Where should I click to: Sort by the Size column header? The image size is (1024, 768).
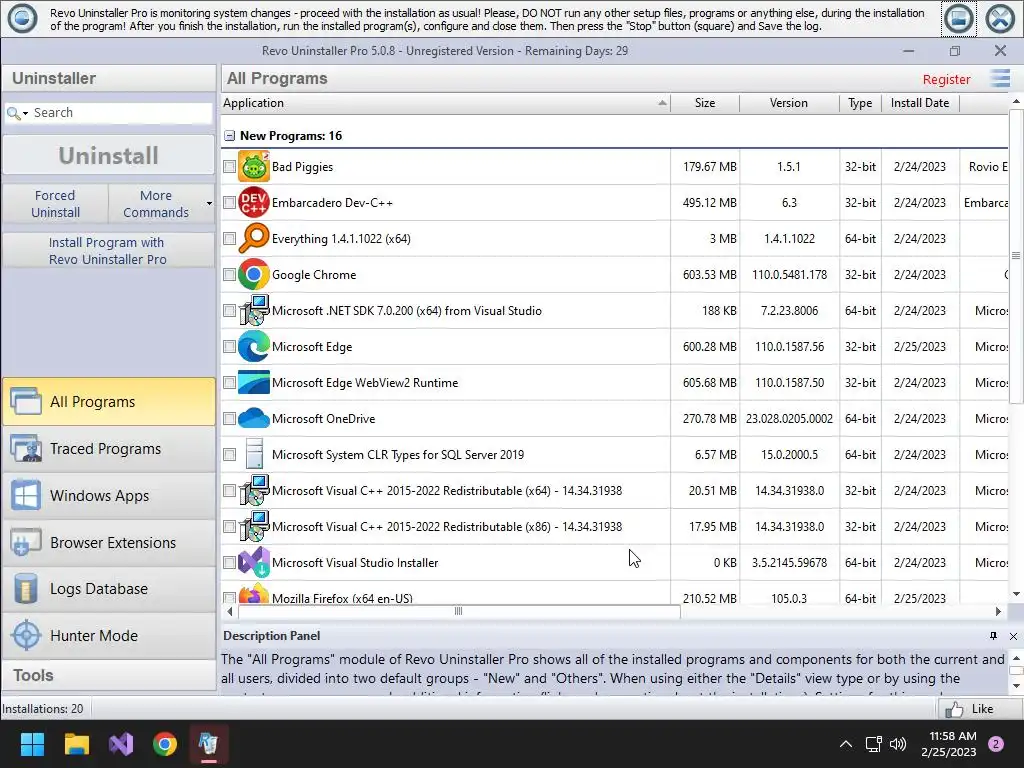(x=705, y=103)
